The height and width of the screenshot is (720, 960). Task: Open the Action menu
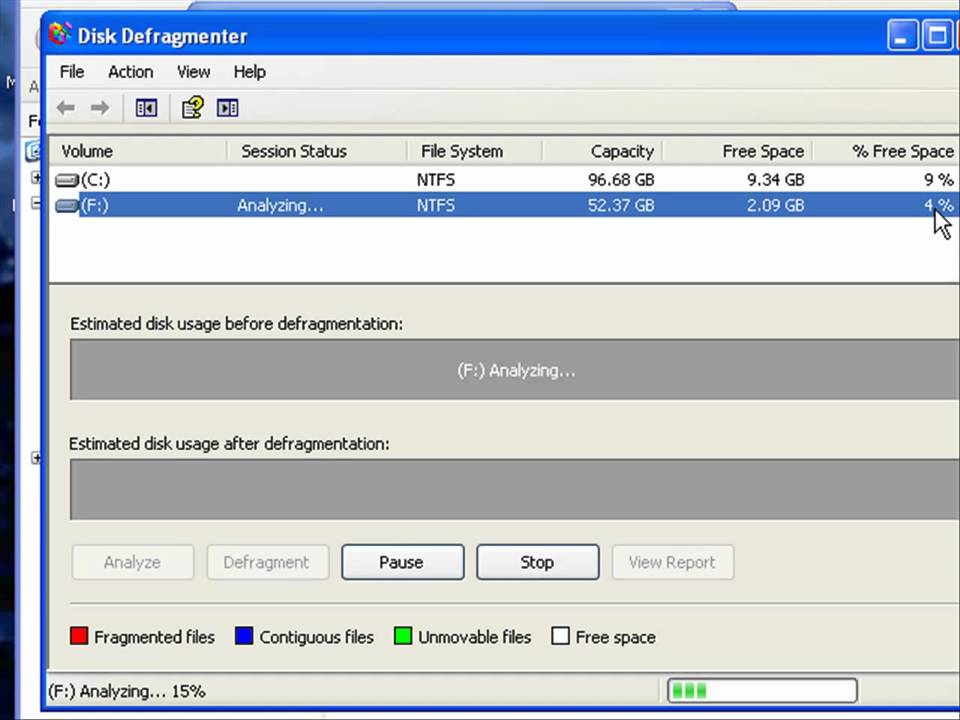click(130, 72)
